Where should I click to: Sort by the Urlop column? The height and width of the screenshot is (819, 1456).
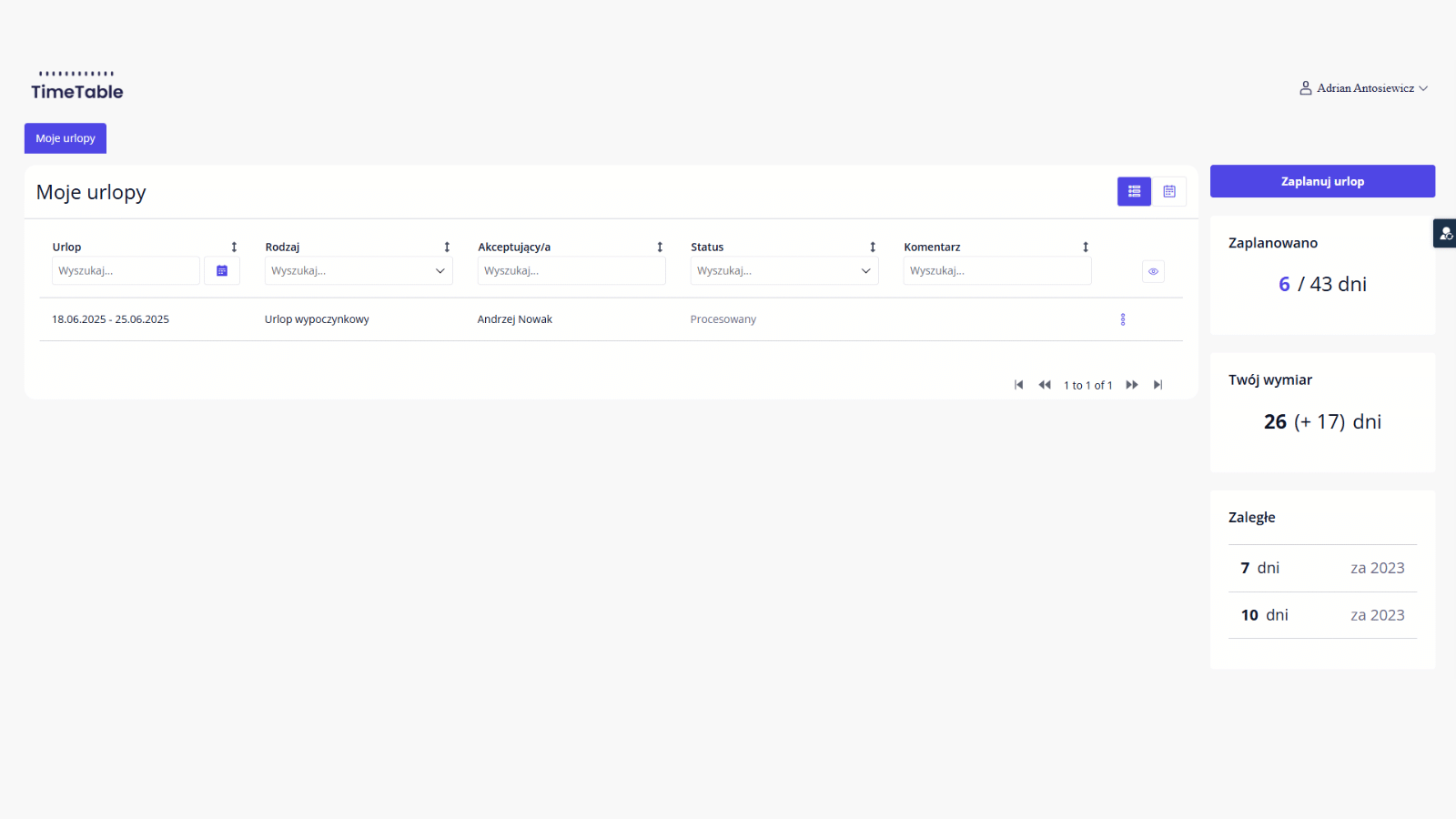pyautogui.click(x=234, y=247)
